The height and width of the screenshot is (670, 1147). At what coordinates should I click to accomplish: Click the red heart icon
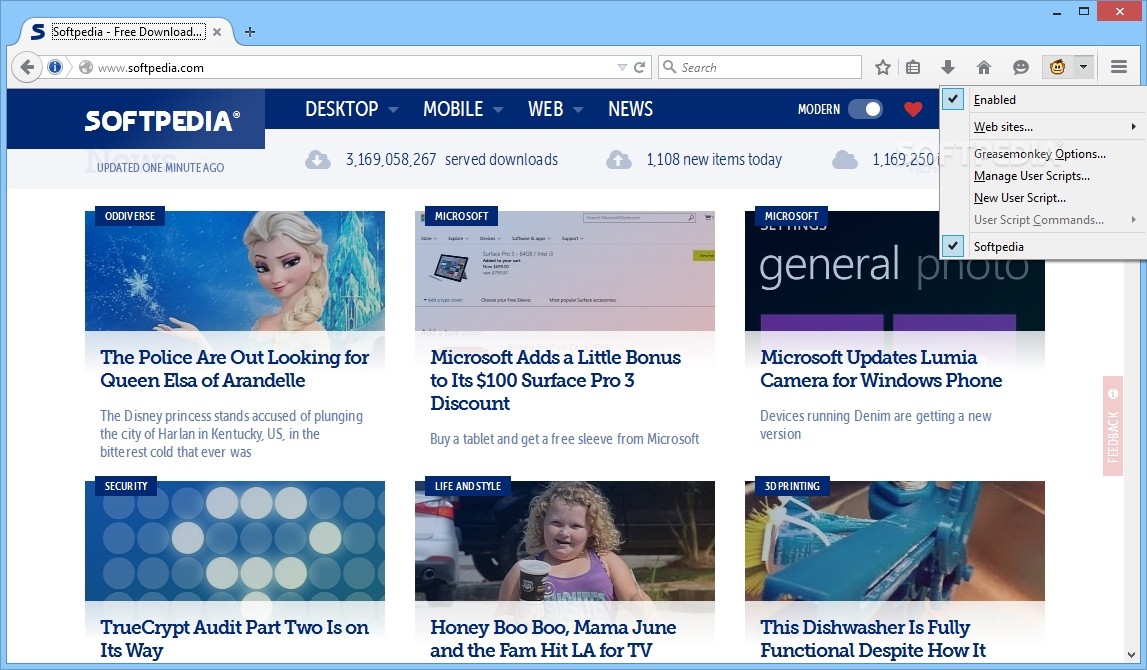point(913,109)
